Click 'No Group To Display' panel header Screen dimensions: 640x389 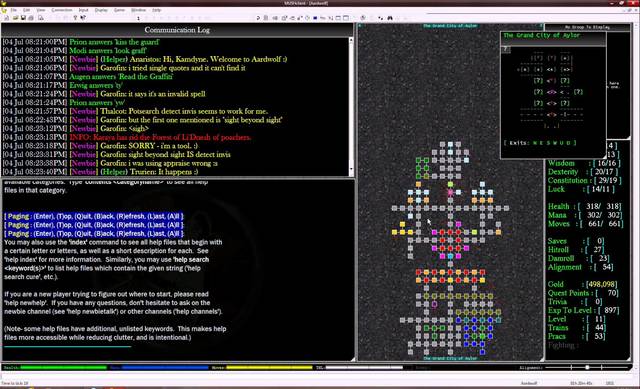coord(587,27)
